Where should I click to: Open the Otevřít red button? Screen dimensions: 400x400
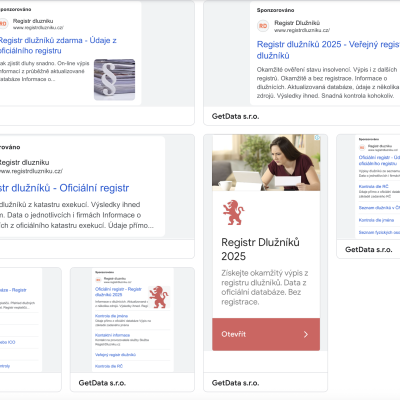(x=266, y=334)
